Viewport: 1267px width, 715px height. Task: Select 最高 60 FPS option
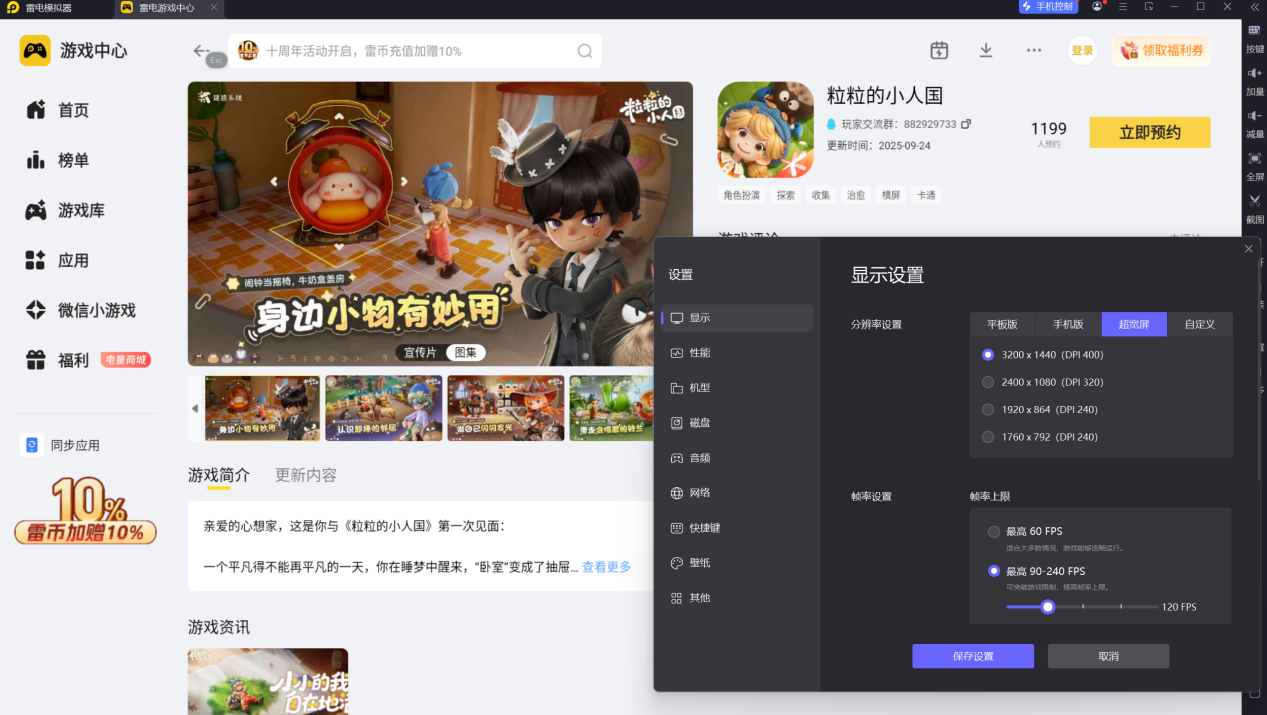994,531
